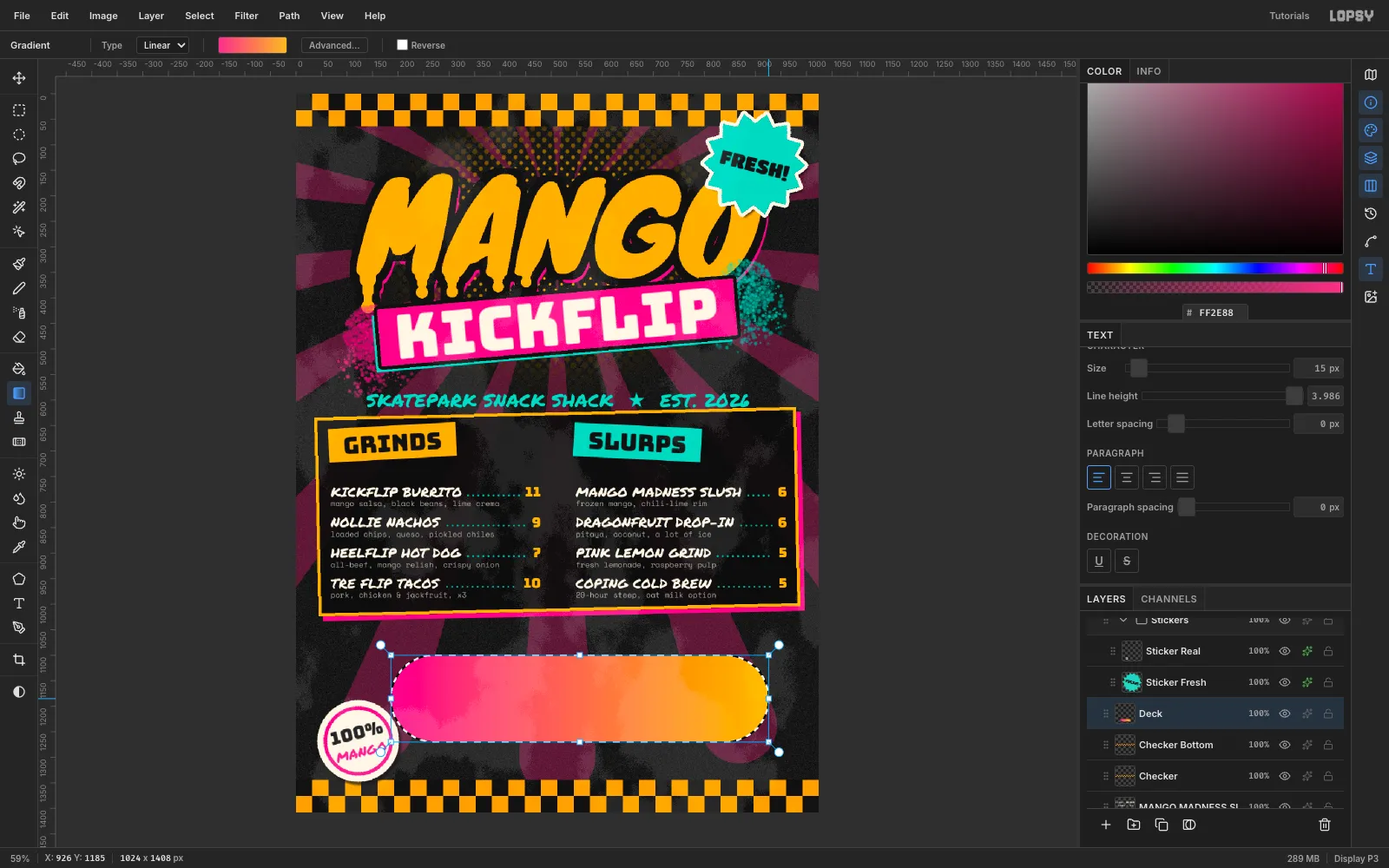
Task: Lock the Sticker Fresh layer
Action: [1328, 682]
